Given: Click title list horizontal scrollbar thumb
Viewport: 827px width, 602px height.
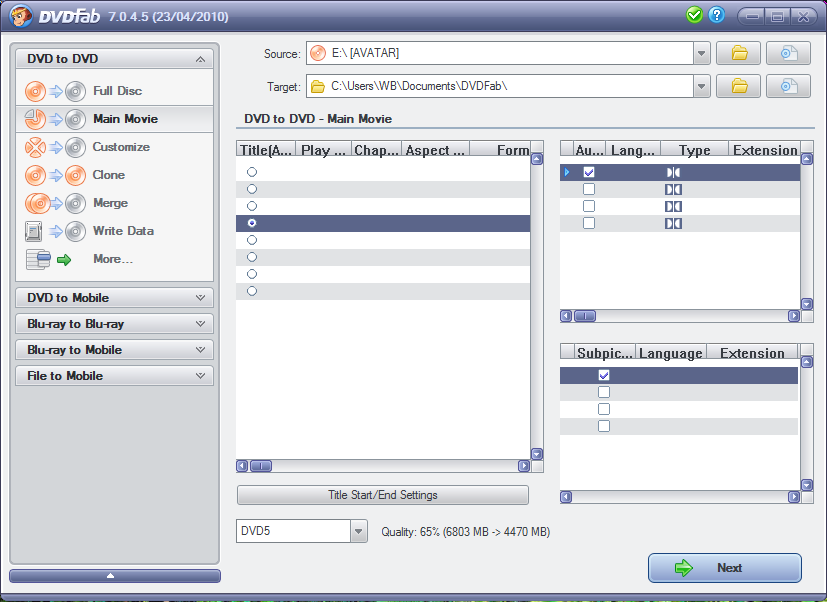Looking at the screenshot, I should [261, 466].
